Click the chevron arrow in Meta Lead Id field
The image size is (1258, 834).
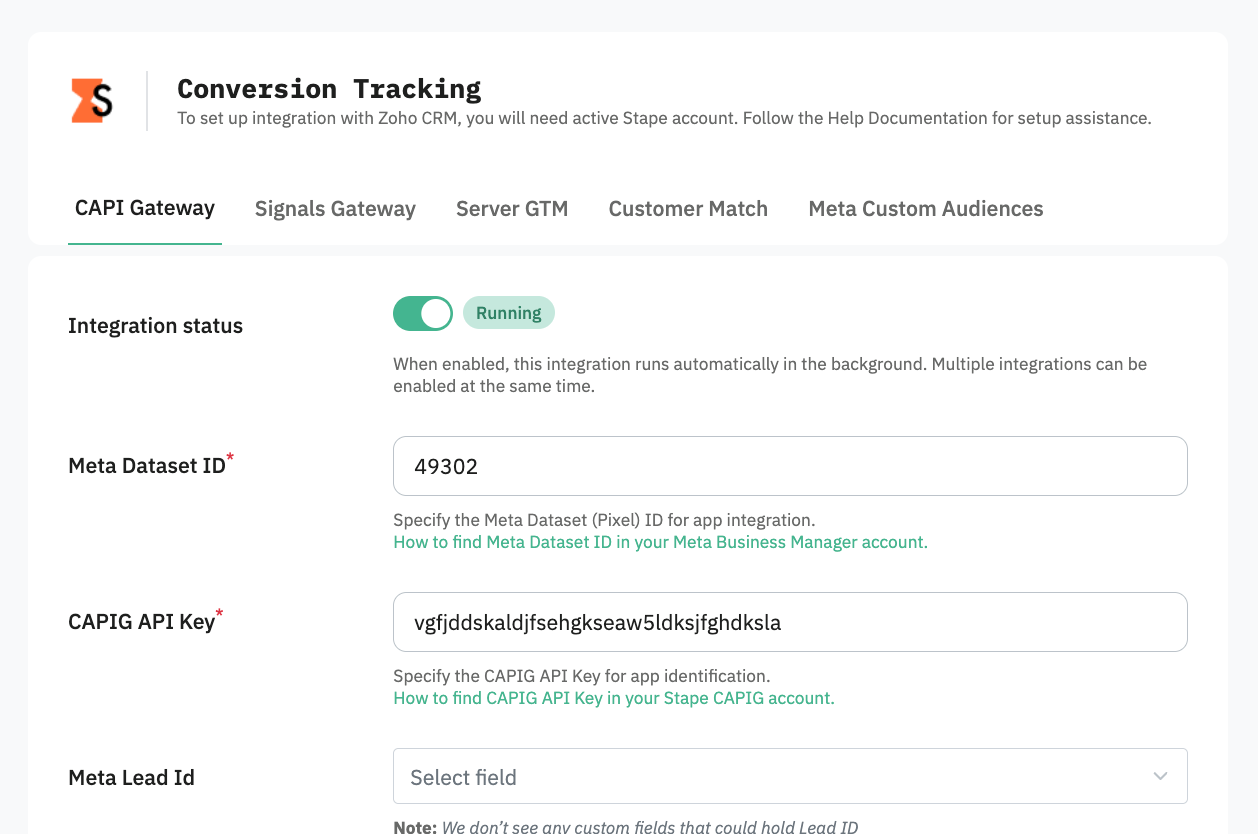click(1160, 777)
